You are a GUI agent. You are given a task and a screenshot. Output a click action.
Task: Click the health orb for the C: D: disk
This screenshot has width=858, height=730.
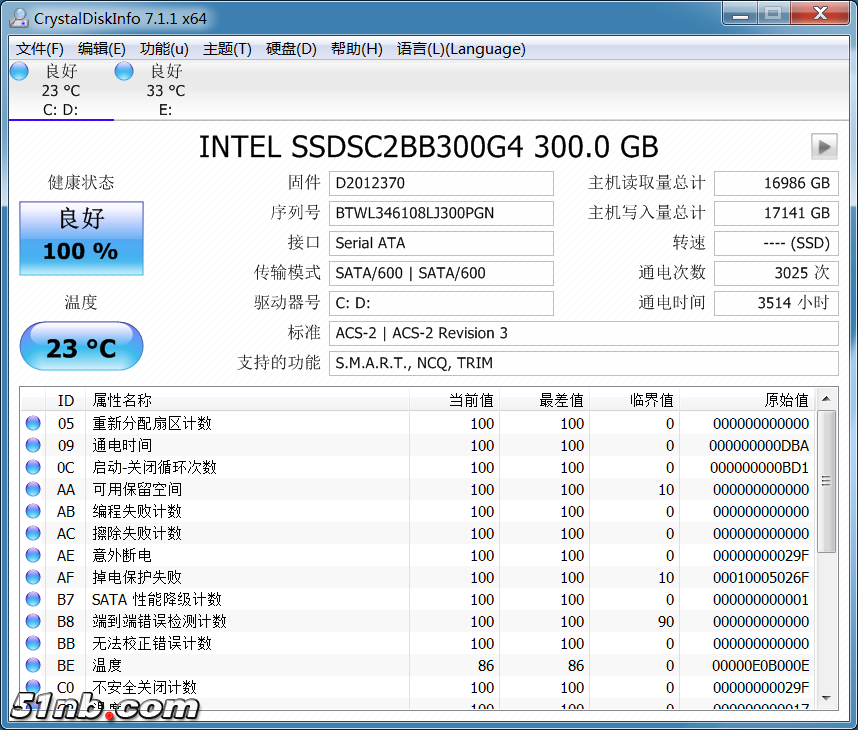click(19, 71)
